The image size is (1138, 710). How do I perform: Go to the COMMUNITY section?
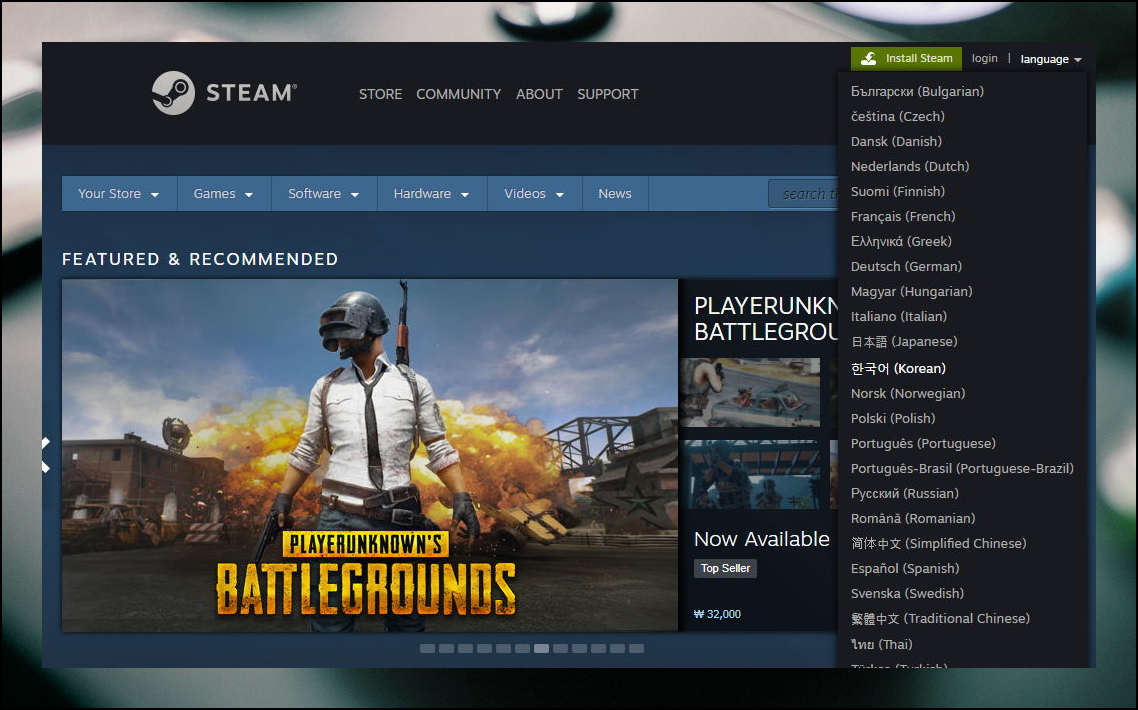click(459, 94)
